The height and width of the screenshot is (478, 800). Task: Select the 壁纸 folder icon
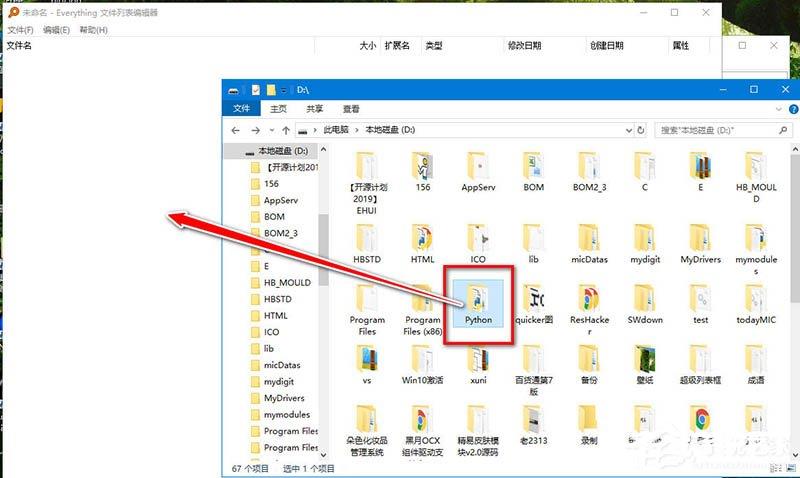(x=645, y=359)
